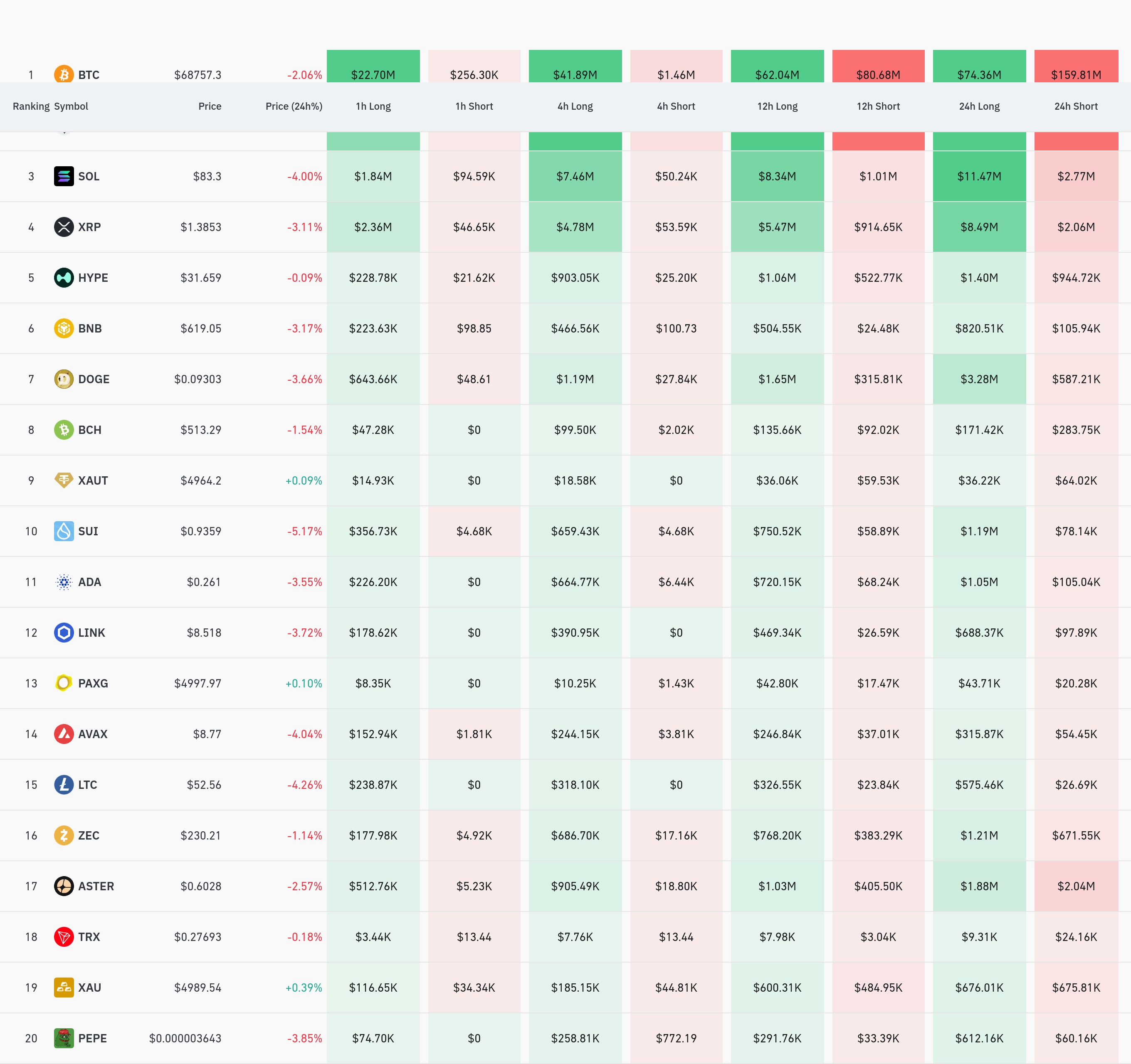The height and width of the screenshot is (1064, 1131).
Task: Click the Avalanche AVAX icon
Action: tap(64, 734)
